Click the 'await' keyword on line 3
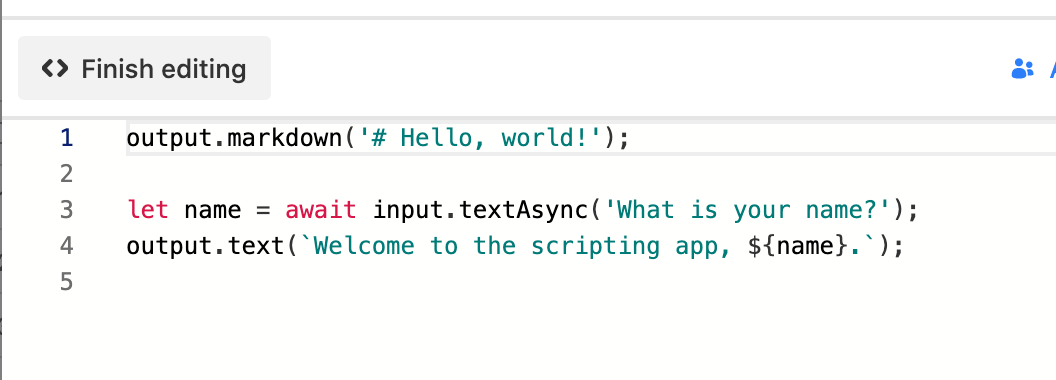Screen dimensions: 1056x380 (x=321, y=210)
